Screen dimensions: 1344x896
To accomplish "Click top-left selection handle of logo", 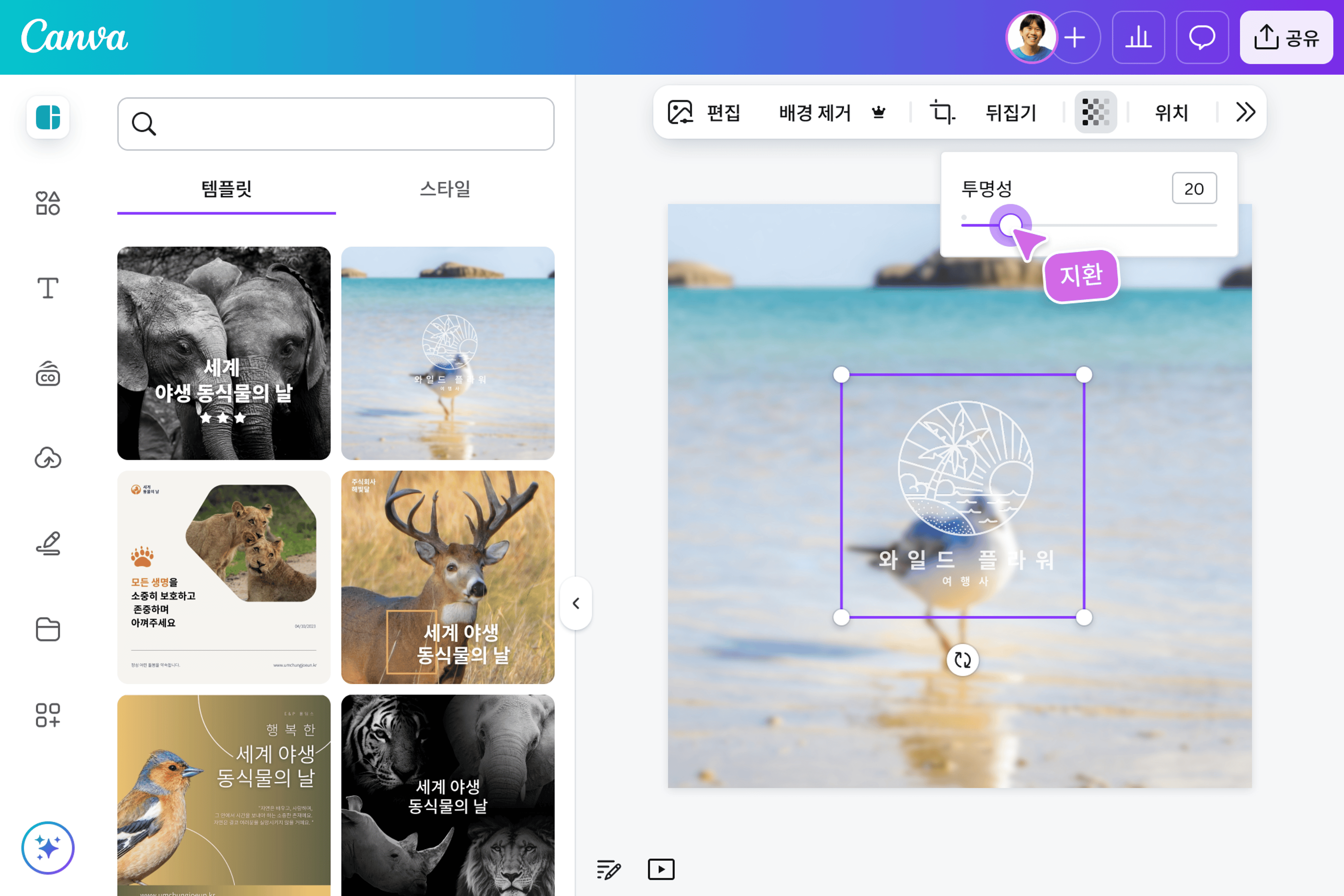I will (841, 375).
